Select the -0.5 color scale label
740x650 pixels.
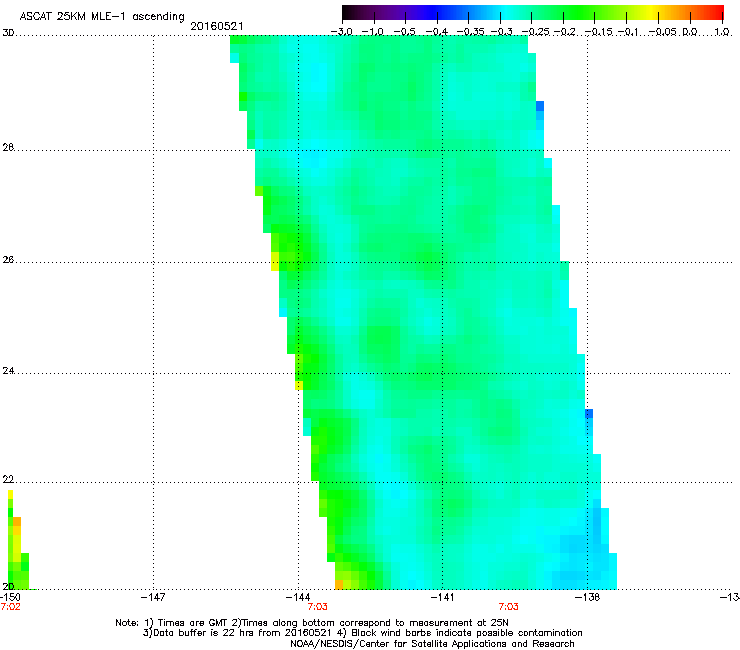(404, 32)
